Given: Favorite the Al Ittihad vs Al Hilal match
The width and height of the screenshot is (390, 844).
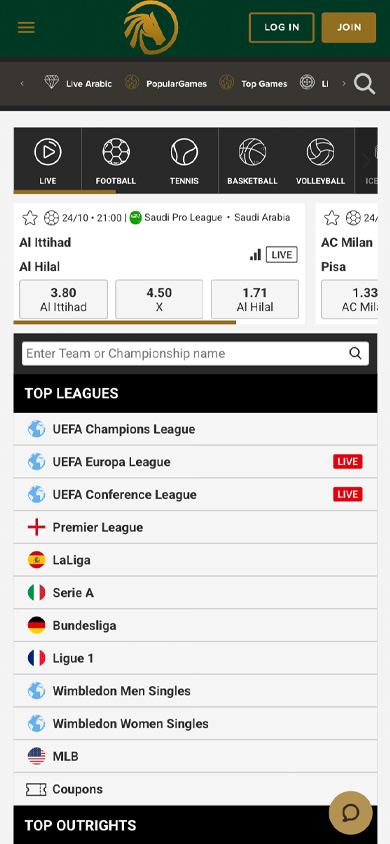Looking at the screenshot, I should click(30, 218).
